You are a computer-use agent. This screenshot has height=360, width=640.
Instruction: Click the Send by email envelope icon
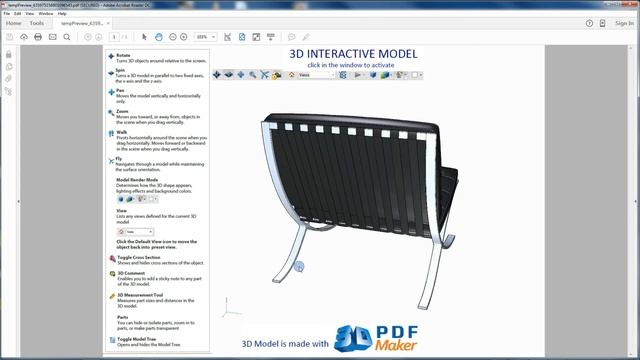pos(53,37)
